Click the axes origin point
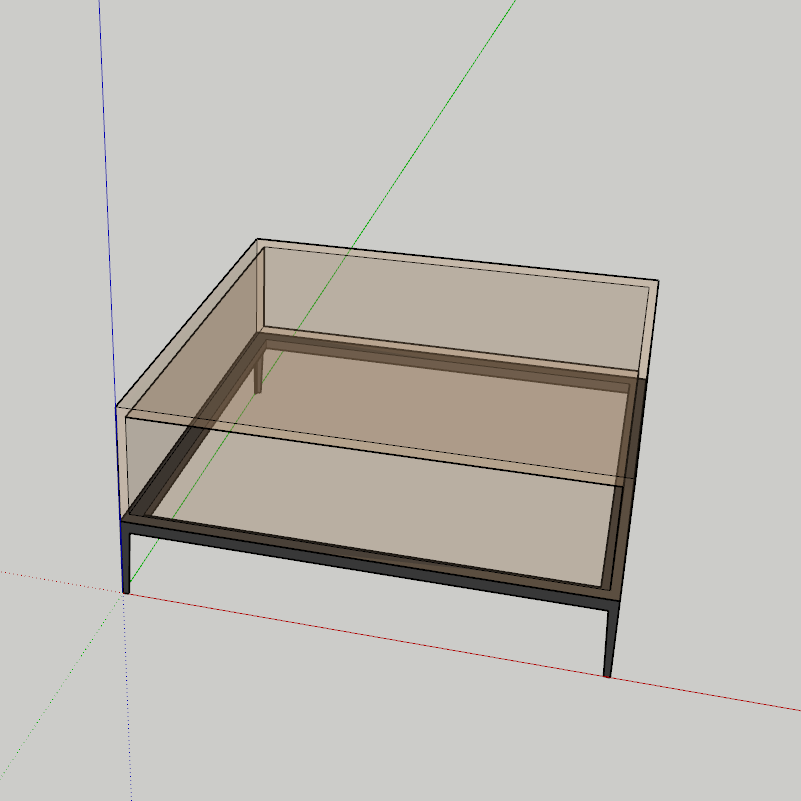801x801 pixels. [x=124, y=593]
